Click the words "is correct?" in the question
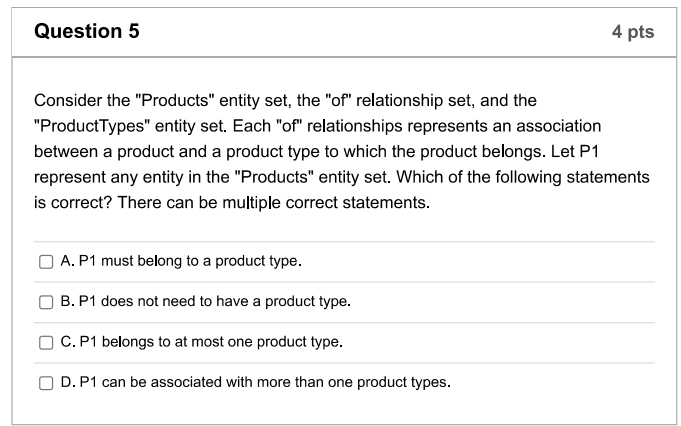Screen dimensions: 681x426 72,203
